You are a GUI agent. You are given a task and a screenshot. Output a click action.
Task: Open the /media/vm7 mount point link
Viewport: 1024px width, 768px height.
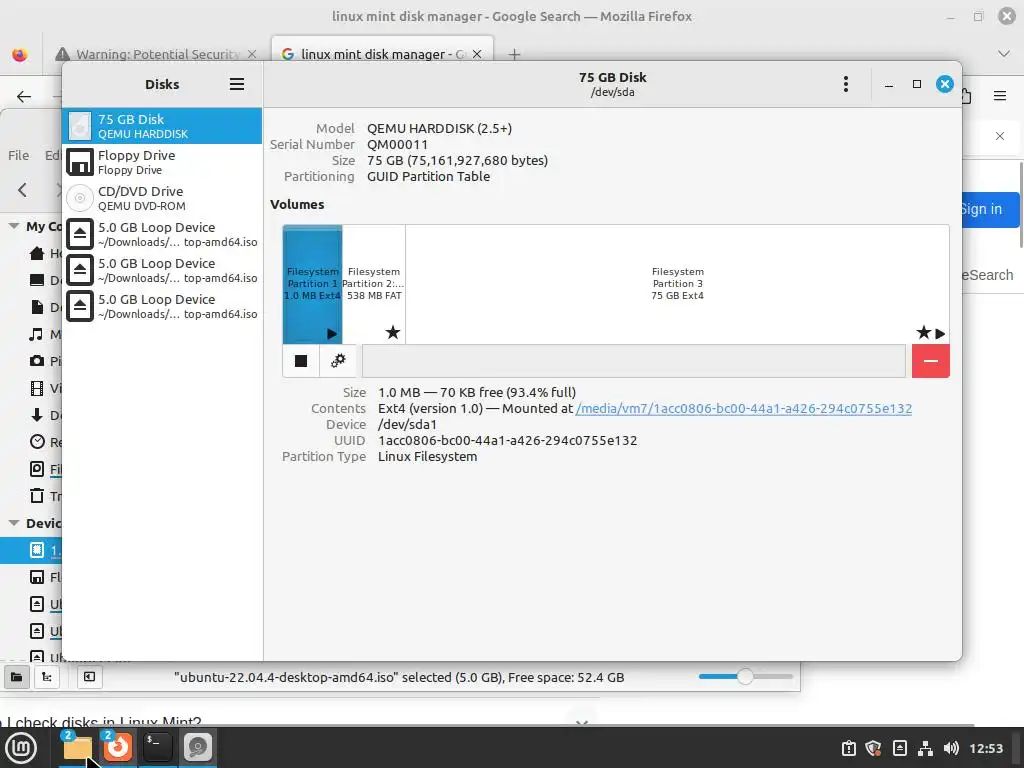[x=743, y=409]
